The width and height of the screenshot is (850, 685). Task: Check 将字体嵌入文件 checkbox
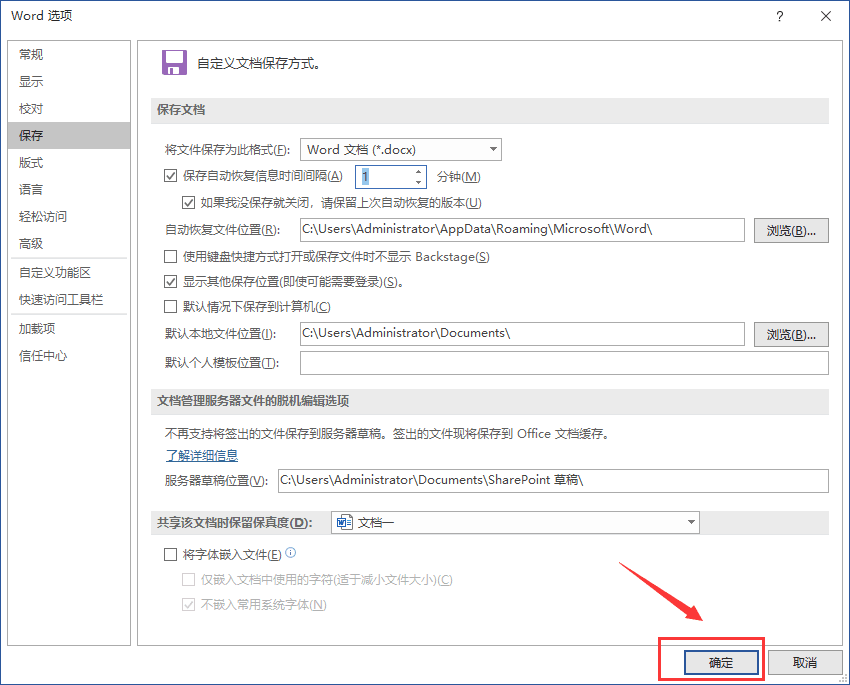(x=170, y=554)
